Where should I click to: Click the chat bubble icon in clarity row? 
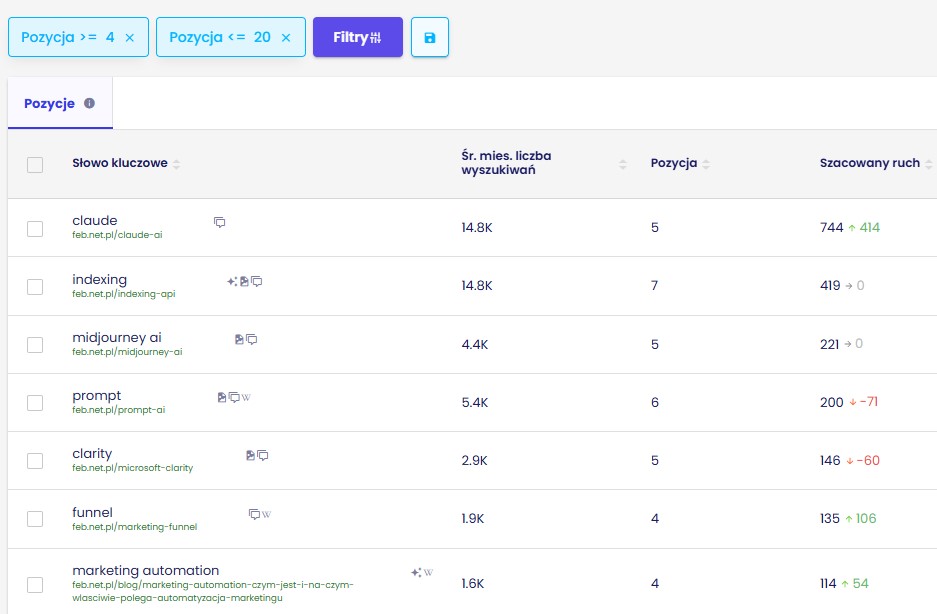pyautogui.click(x=262, y=455)
